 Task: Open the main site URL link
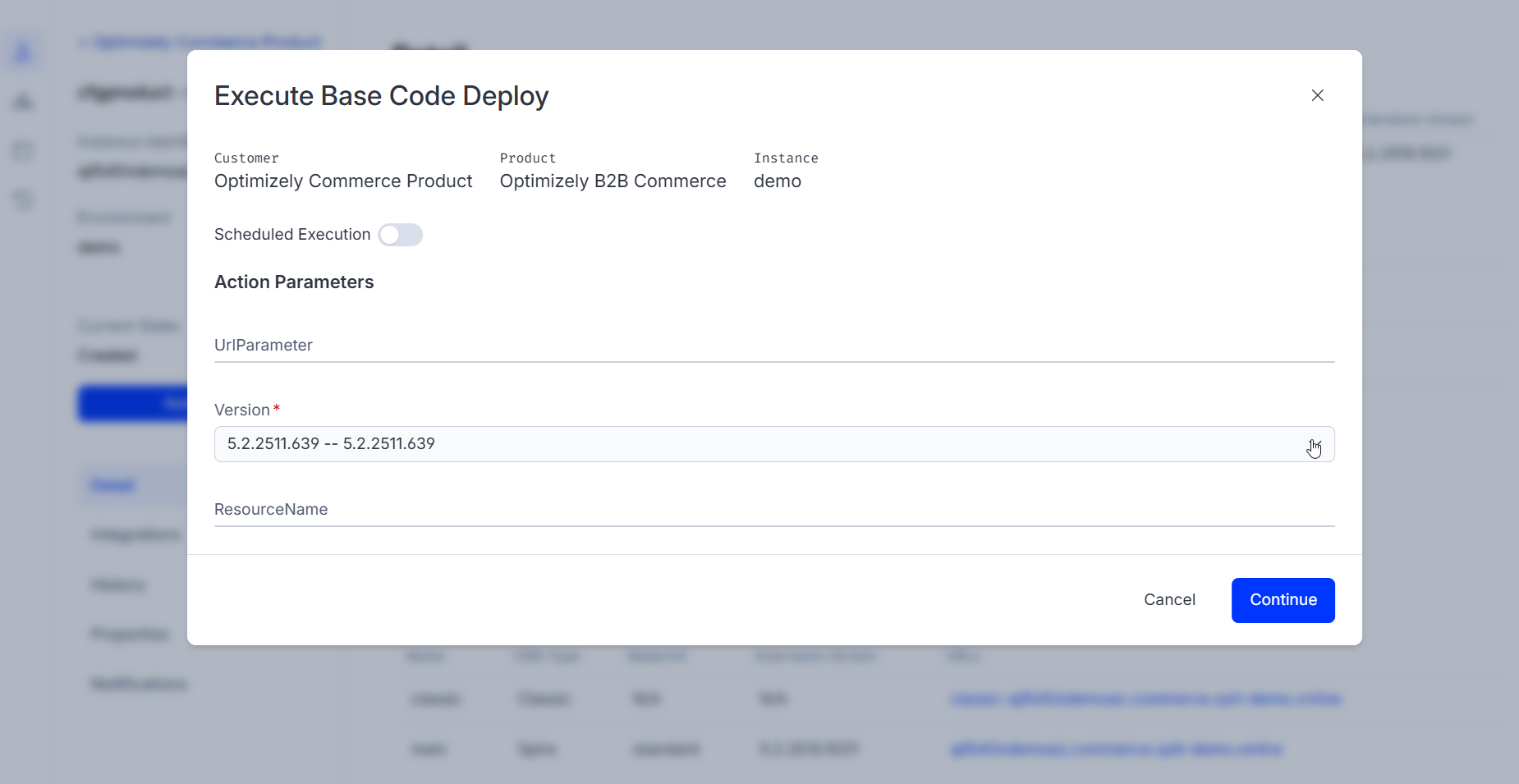coord(1116,749)
